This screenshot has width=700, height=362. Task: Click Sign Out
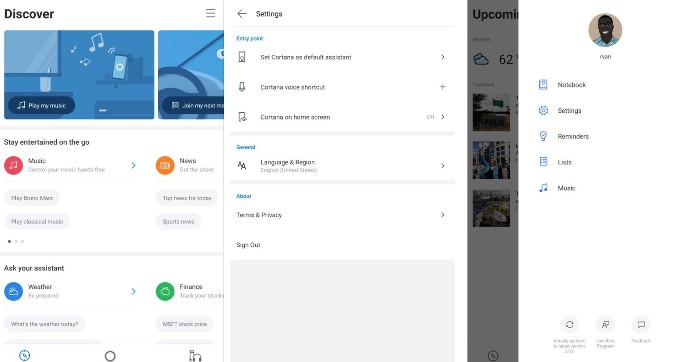[x=248, y=245]
